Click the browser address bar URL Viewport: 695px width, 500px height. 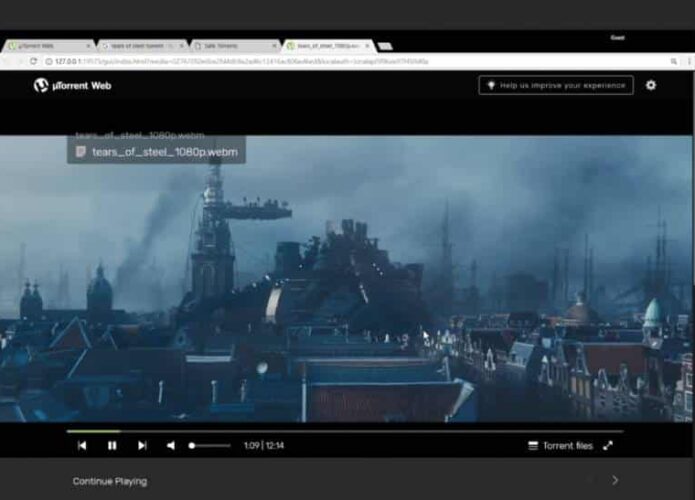(x=242, y=61)
